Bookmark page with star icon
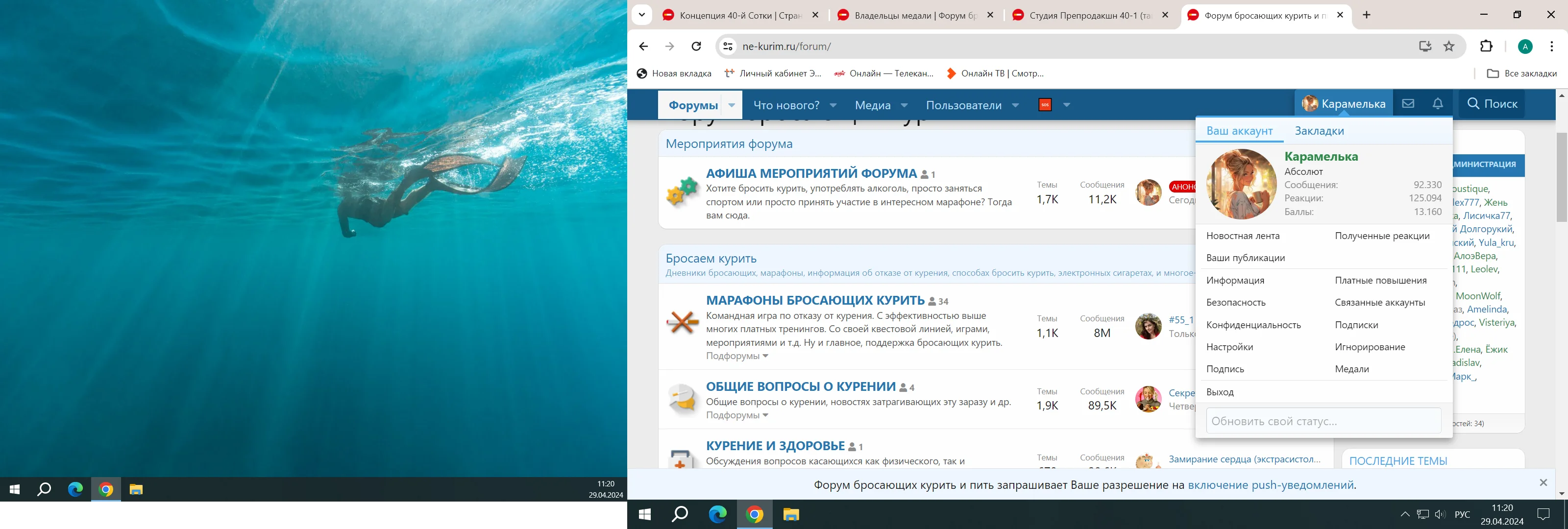Viewport: 1568px width, 529px height. 1449,46
